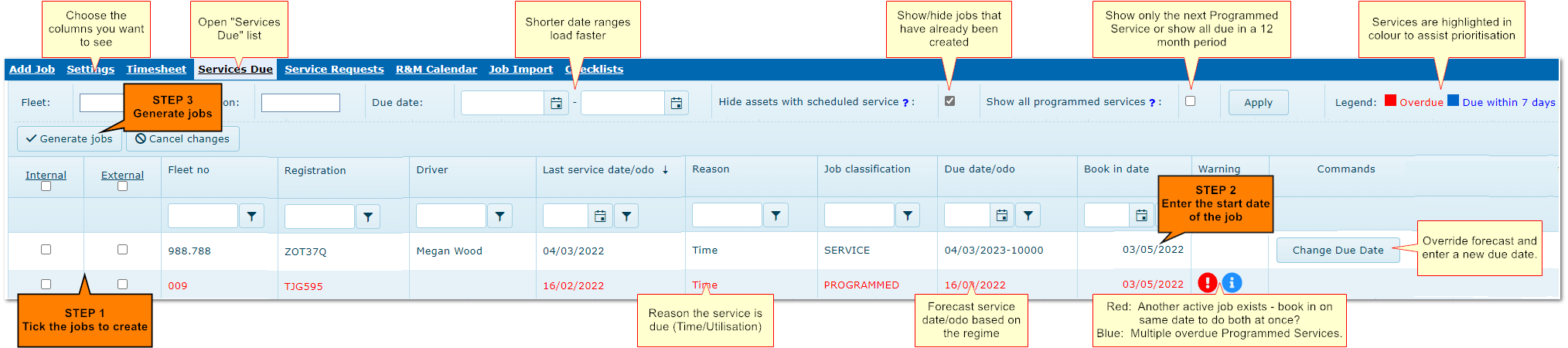Enable Show all programmed services checkbox
Image resolution: width=1568 pixels, height=348 pixels.
[1190, 101]
